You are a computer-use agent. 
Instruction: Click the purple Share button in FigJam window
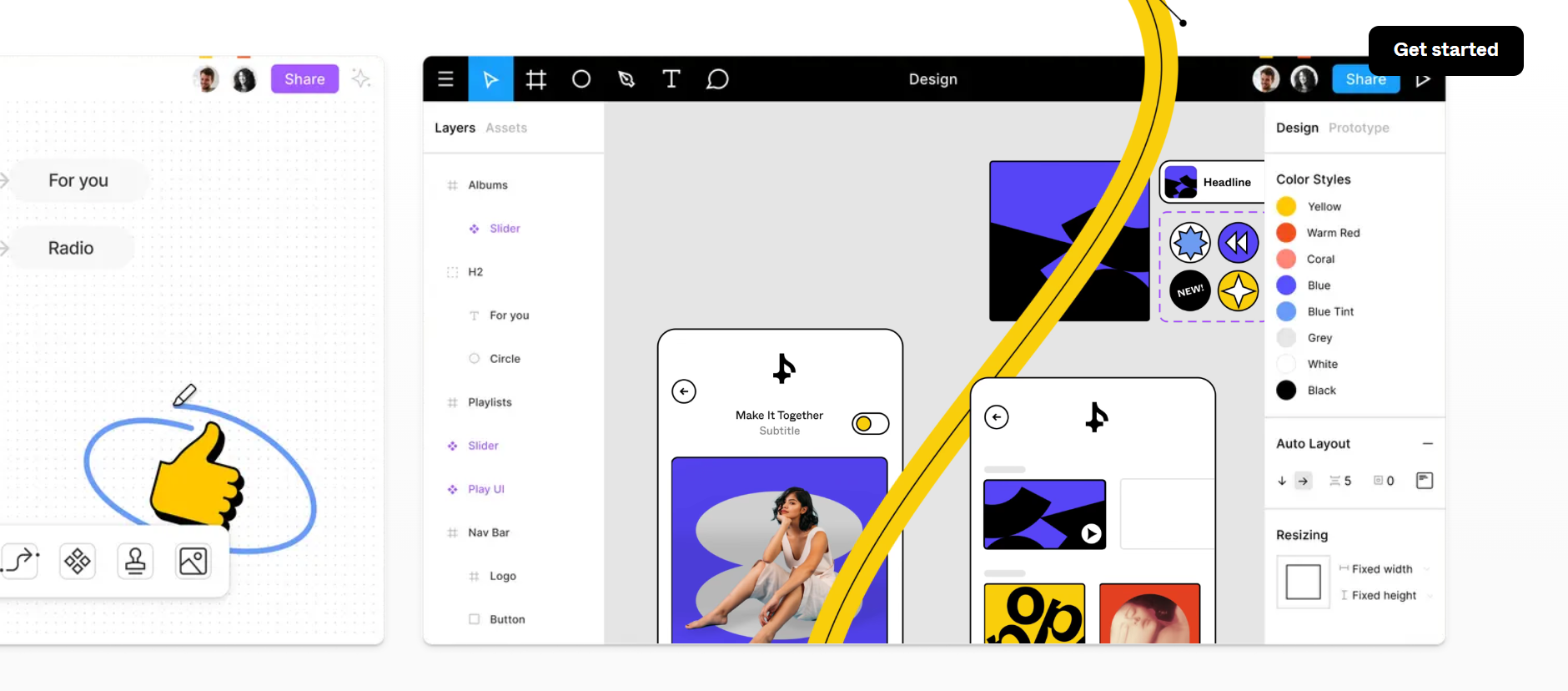pos(304,79)
